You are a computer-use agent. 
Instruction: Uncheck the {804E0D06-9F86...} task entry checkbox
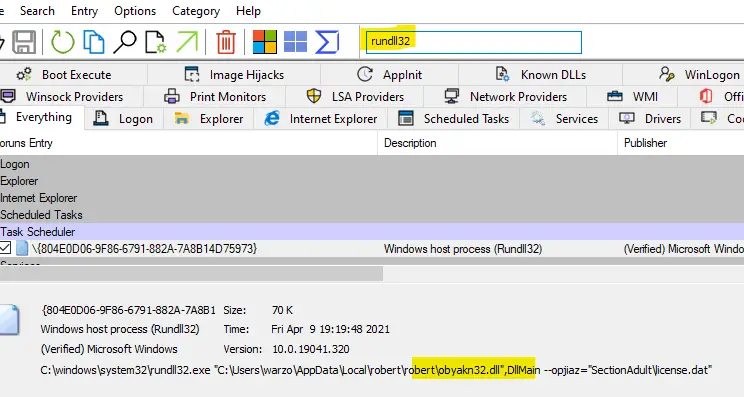click(5, 248)
